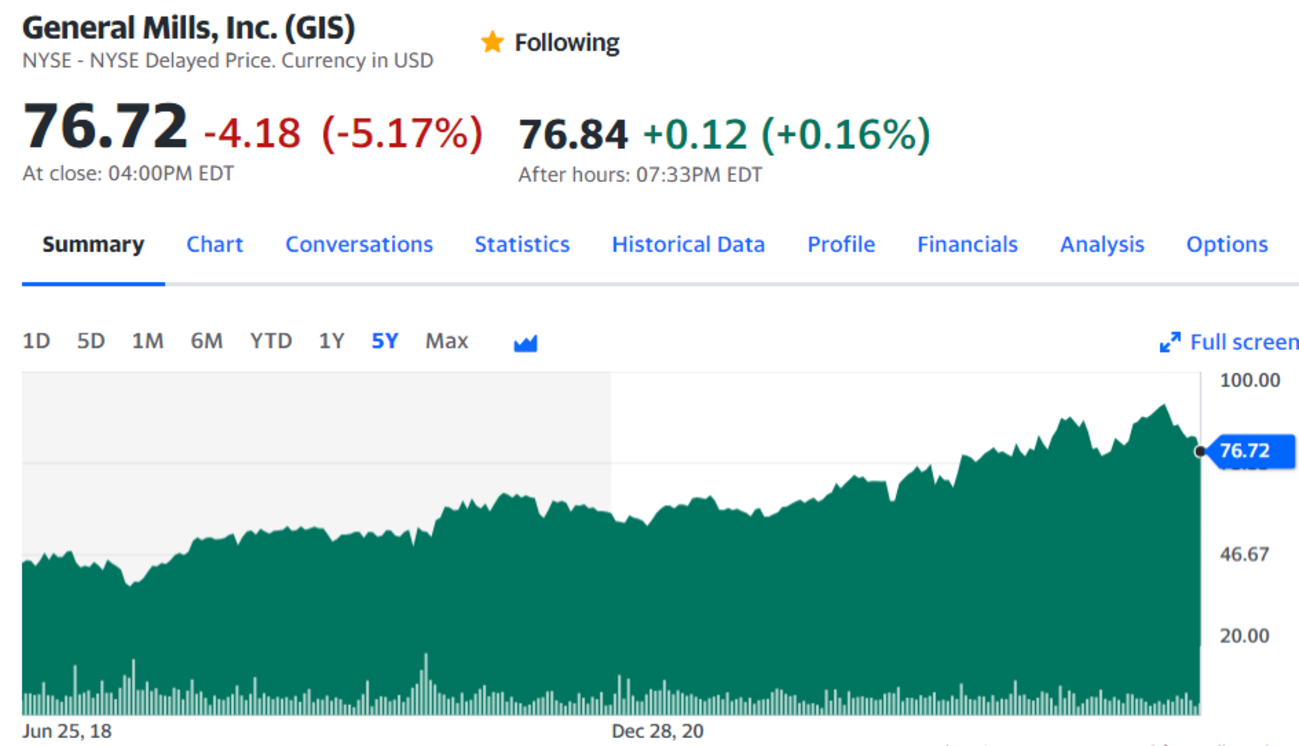Image resolution: width=1299 pixels, height=746 pixels.
Task: Toggle the Following watchlist label
Action: [x=567, y=43]
